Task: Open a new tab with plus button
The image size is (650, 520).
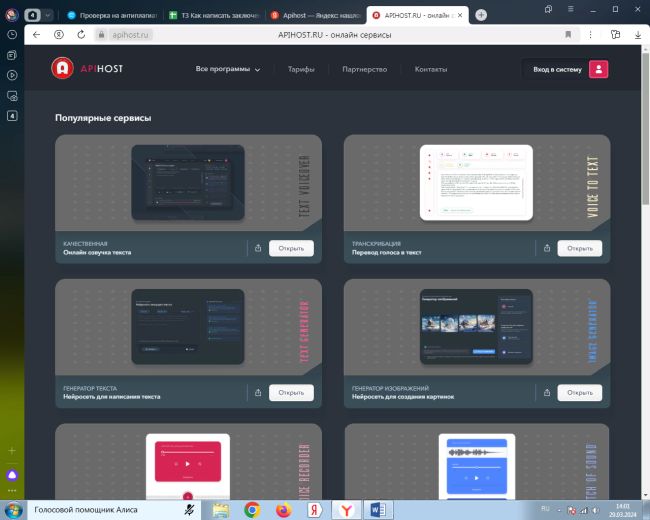Action: (481, 15)
